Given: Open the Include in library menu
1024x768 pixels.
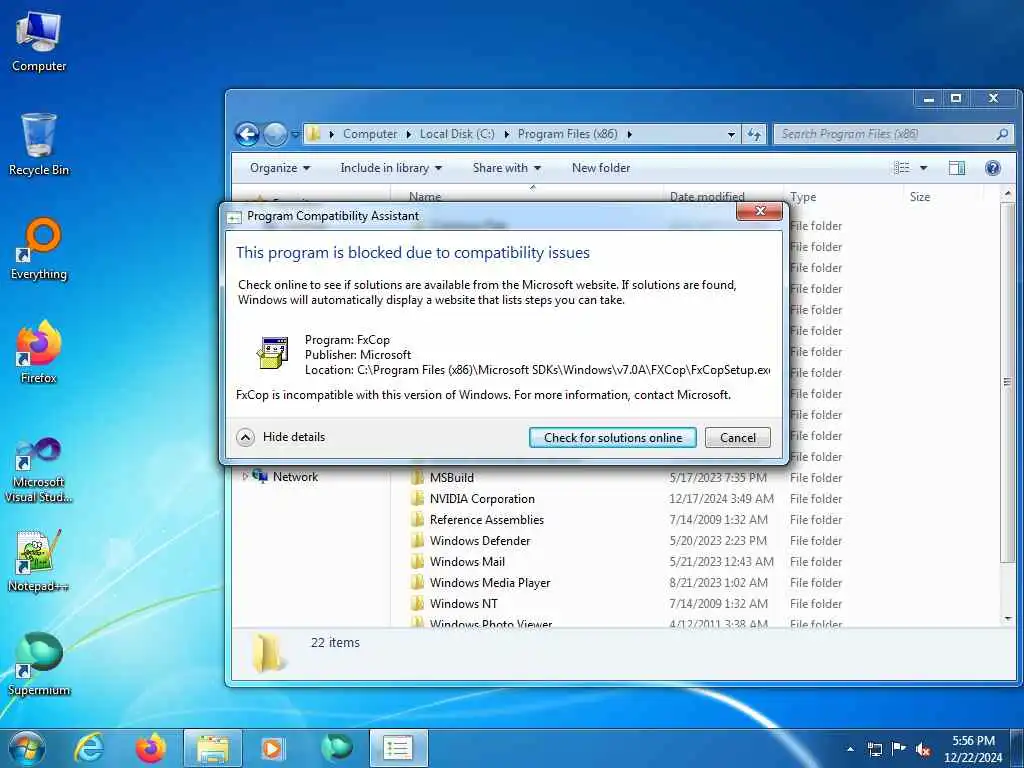Looking at the screenshot, I should pyautogui.click(x=391, y=168).
